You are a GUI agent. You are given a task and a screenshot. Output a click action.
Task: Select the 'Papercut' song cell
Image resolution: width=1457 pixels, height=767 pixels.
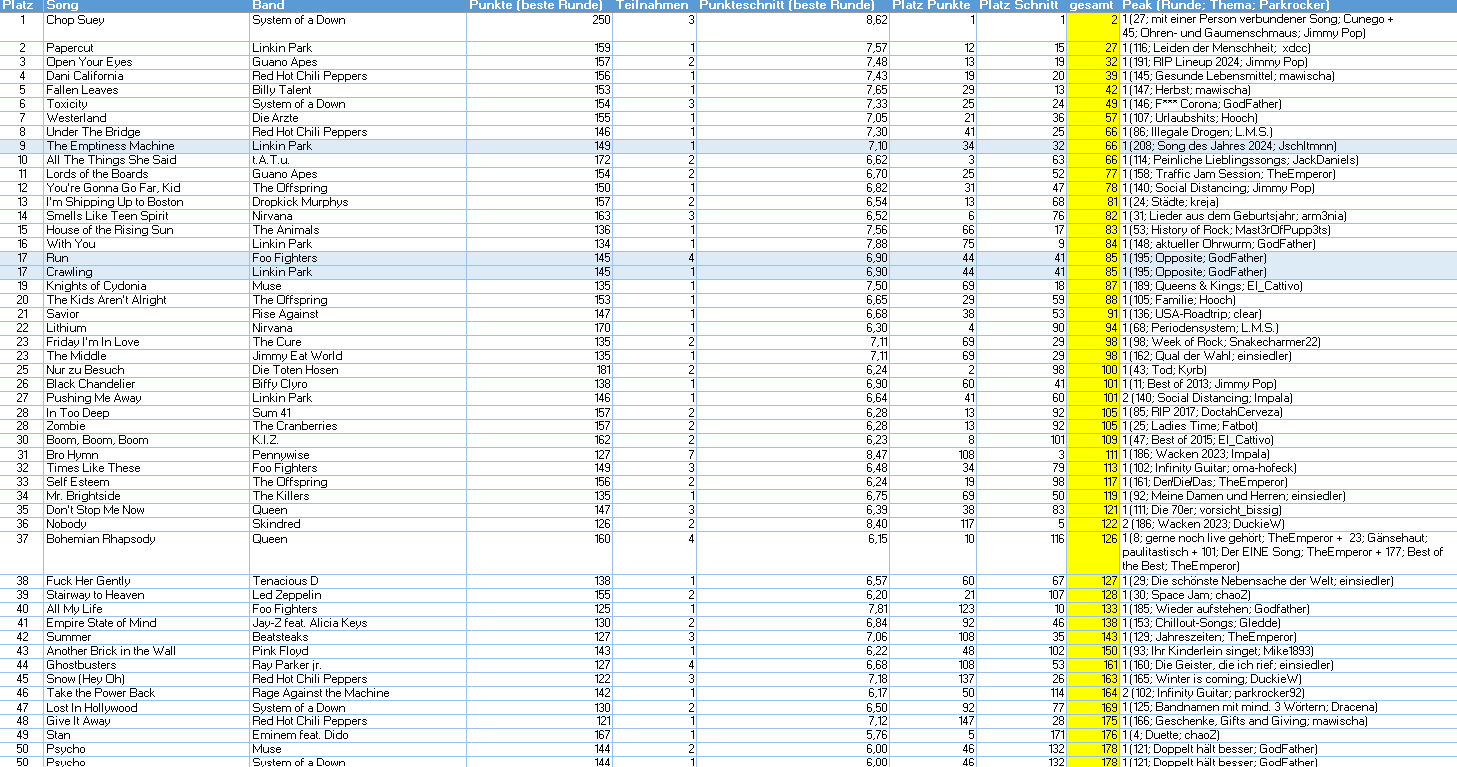[x=146, y=48]
